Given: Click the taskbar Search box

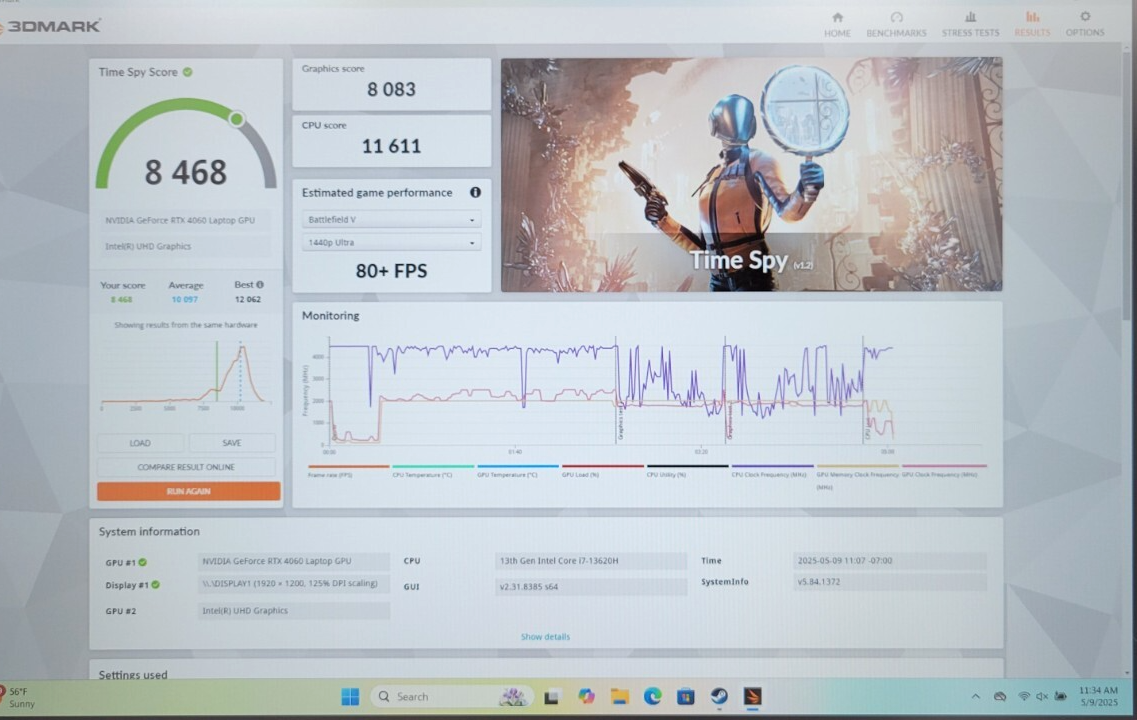Looking at the screenshot, I should (452, 697).
